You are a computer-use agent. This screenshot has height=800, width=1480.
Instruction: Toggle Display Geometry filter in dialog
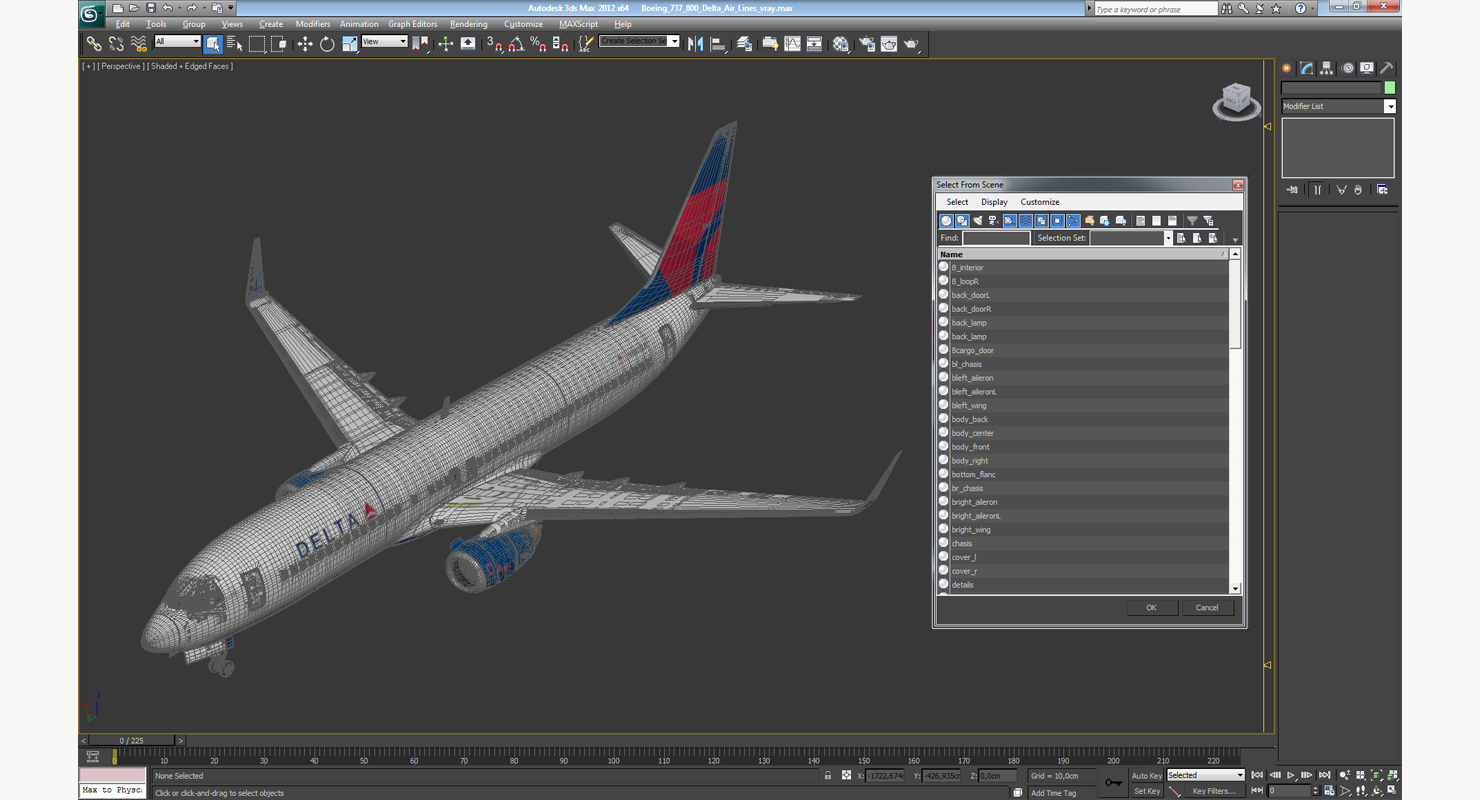pos(946,220)
